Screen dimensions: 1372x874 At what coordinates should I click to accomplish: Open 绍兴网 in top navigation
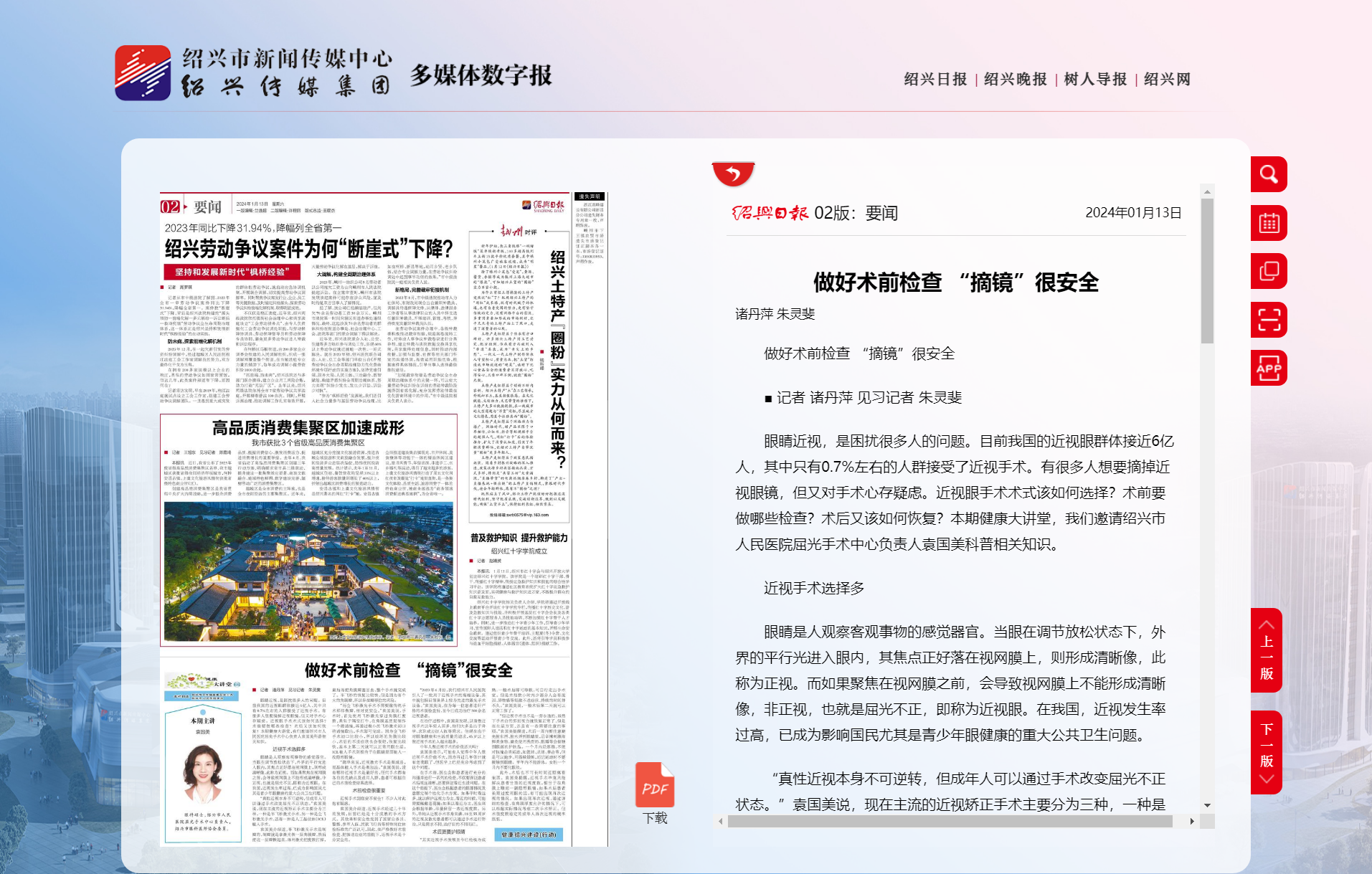[1167, 79]
